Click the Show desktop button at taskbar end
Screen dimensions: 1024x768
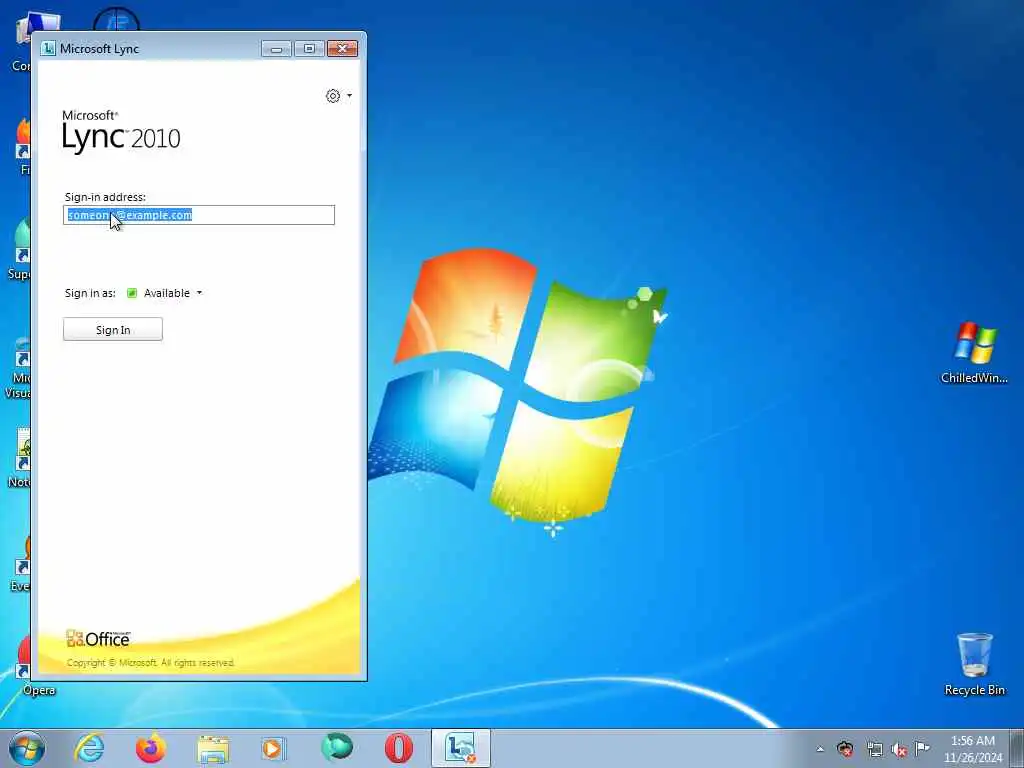pyautogui.click(x=1017, y=749)
